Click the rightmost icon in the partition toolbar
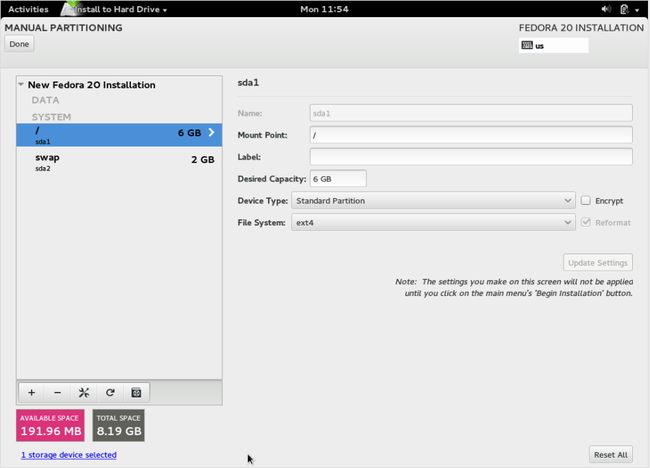The image size is (650, 468). point(136,393)
